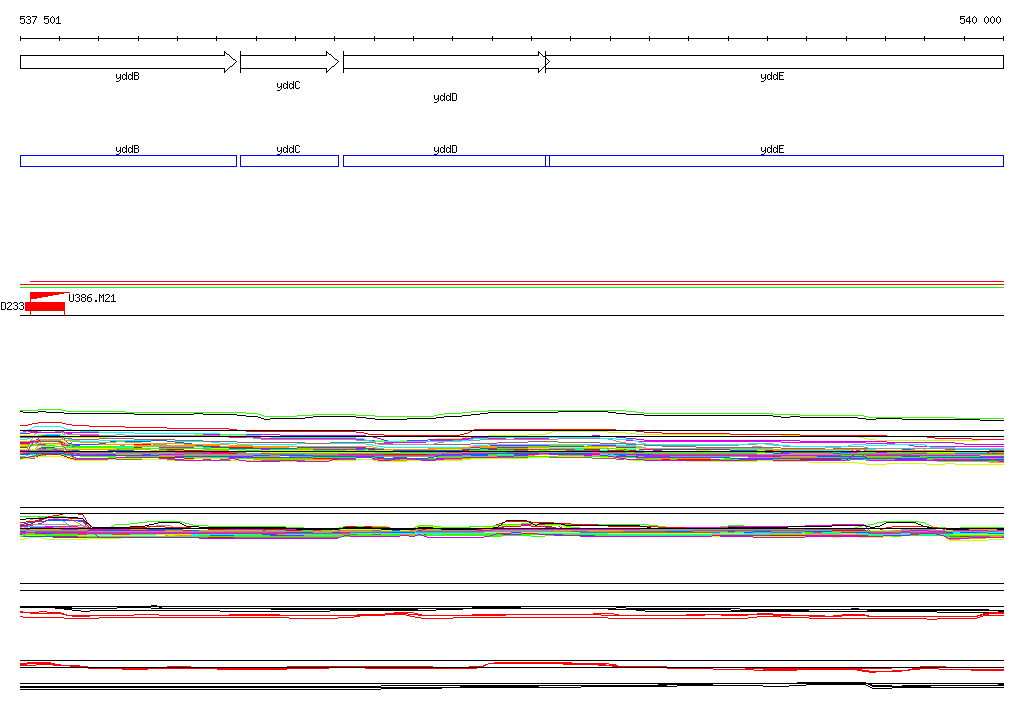Select the yddE gene arrow bar

775,62
